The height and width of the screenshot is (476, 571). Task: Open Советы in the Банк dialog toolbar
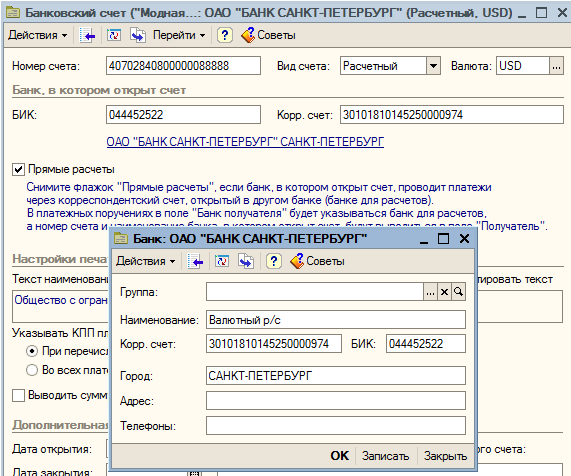[x=317, y=261]
